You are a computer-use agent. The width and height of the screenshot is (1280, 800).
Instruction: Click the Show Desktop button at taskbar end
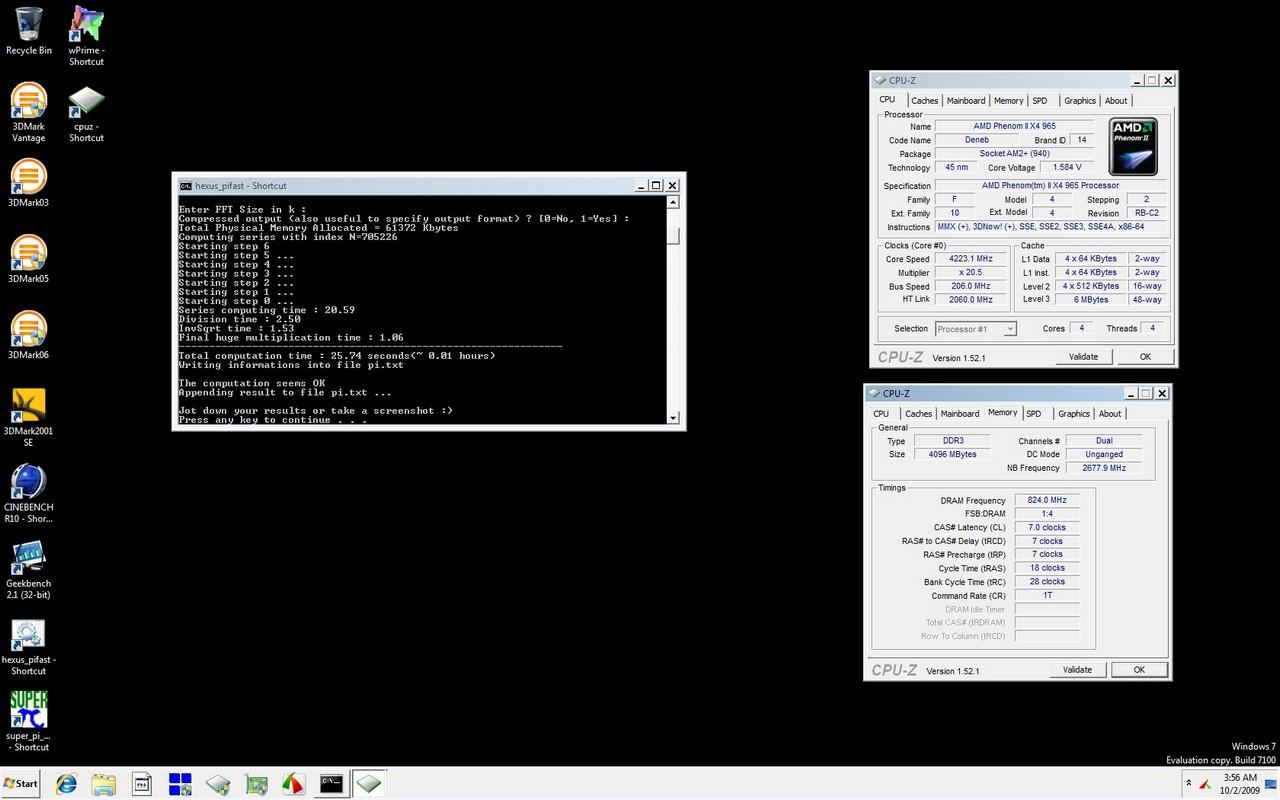1273,784
